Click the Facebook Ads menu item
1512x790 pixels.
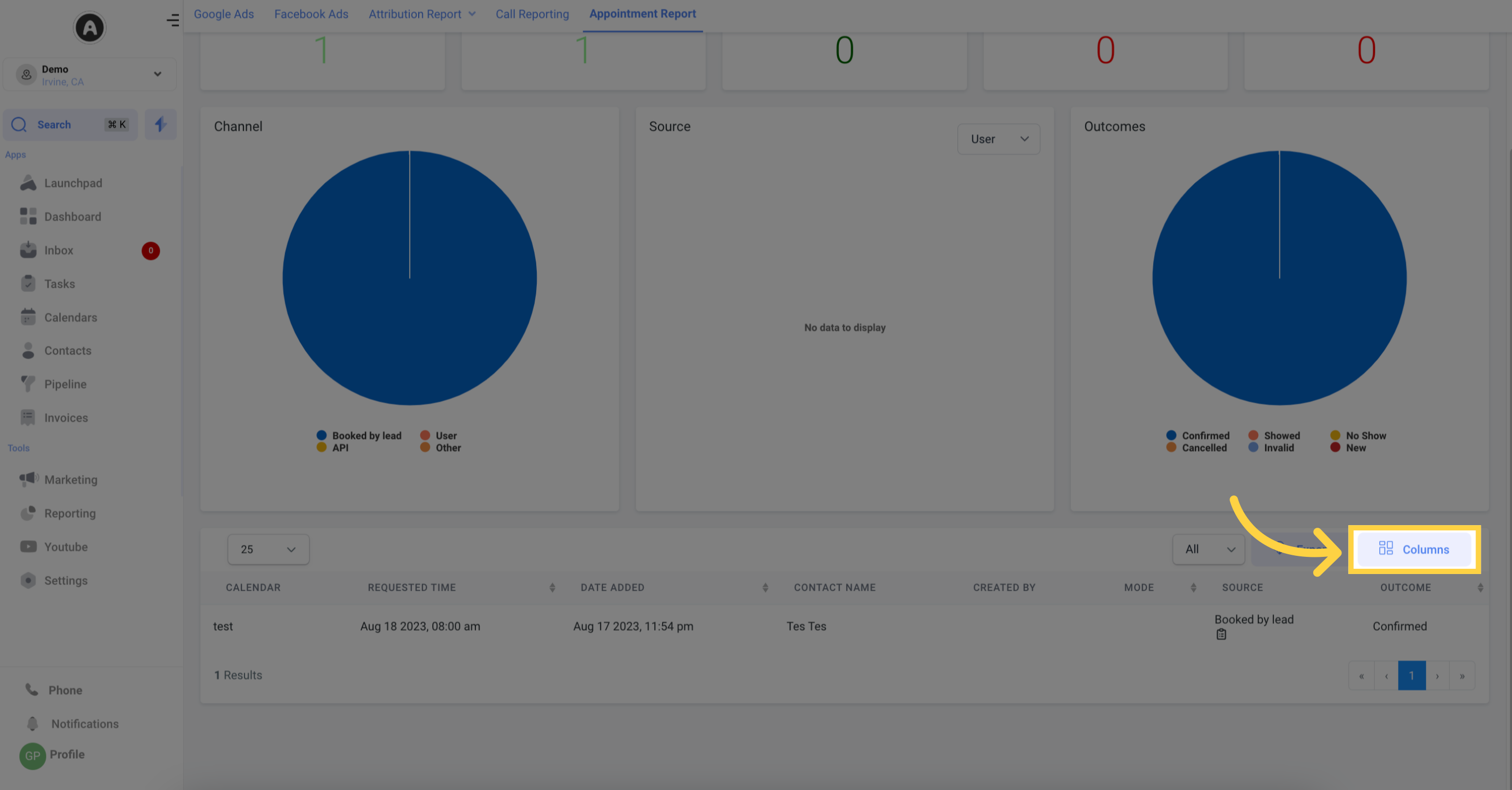click(311, 14)
